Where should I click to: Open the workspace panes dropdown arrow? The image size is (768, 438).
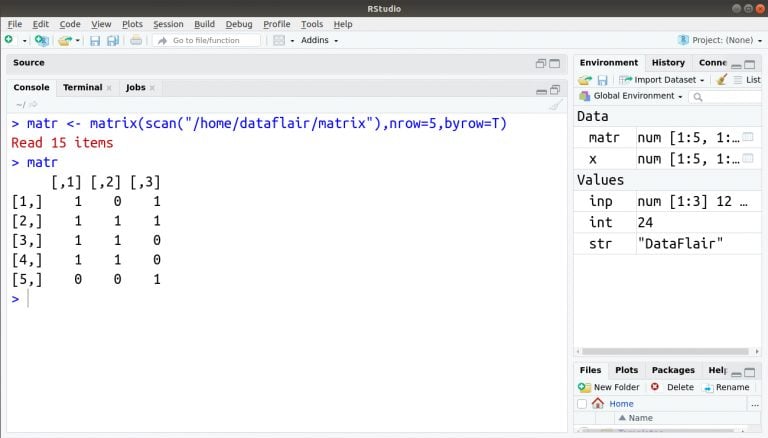(292, 41)
